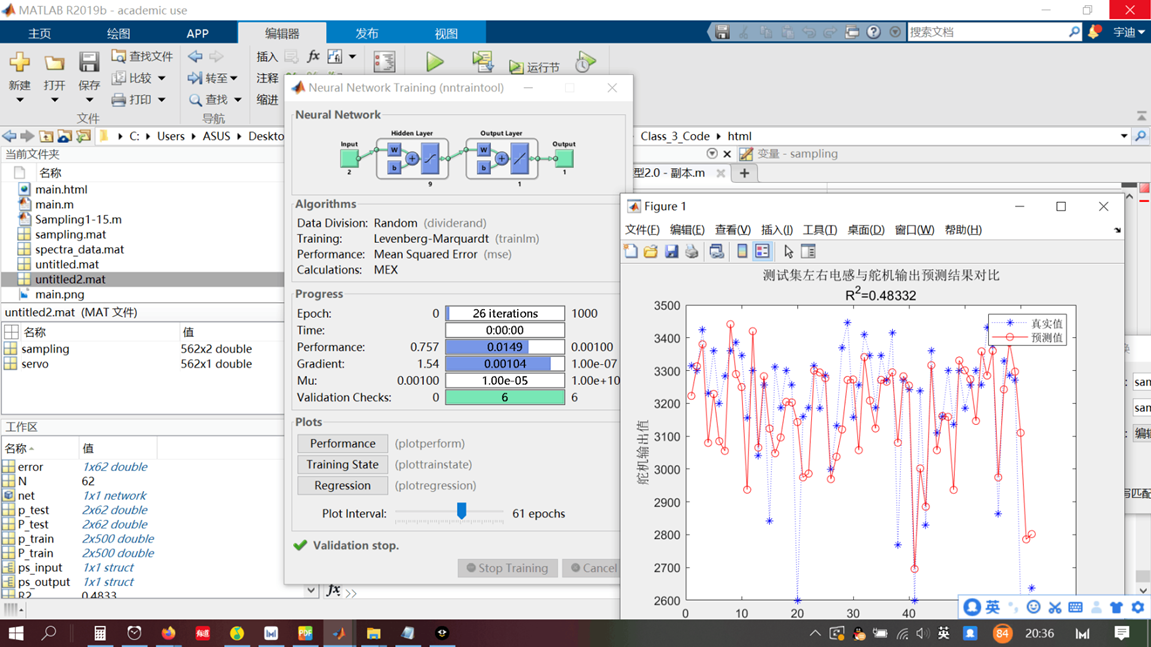Add a new editor tab with plus
This screenshot has width=1151, height=647.
click(x=744, y=173)
